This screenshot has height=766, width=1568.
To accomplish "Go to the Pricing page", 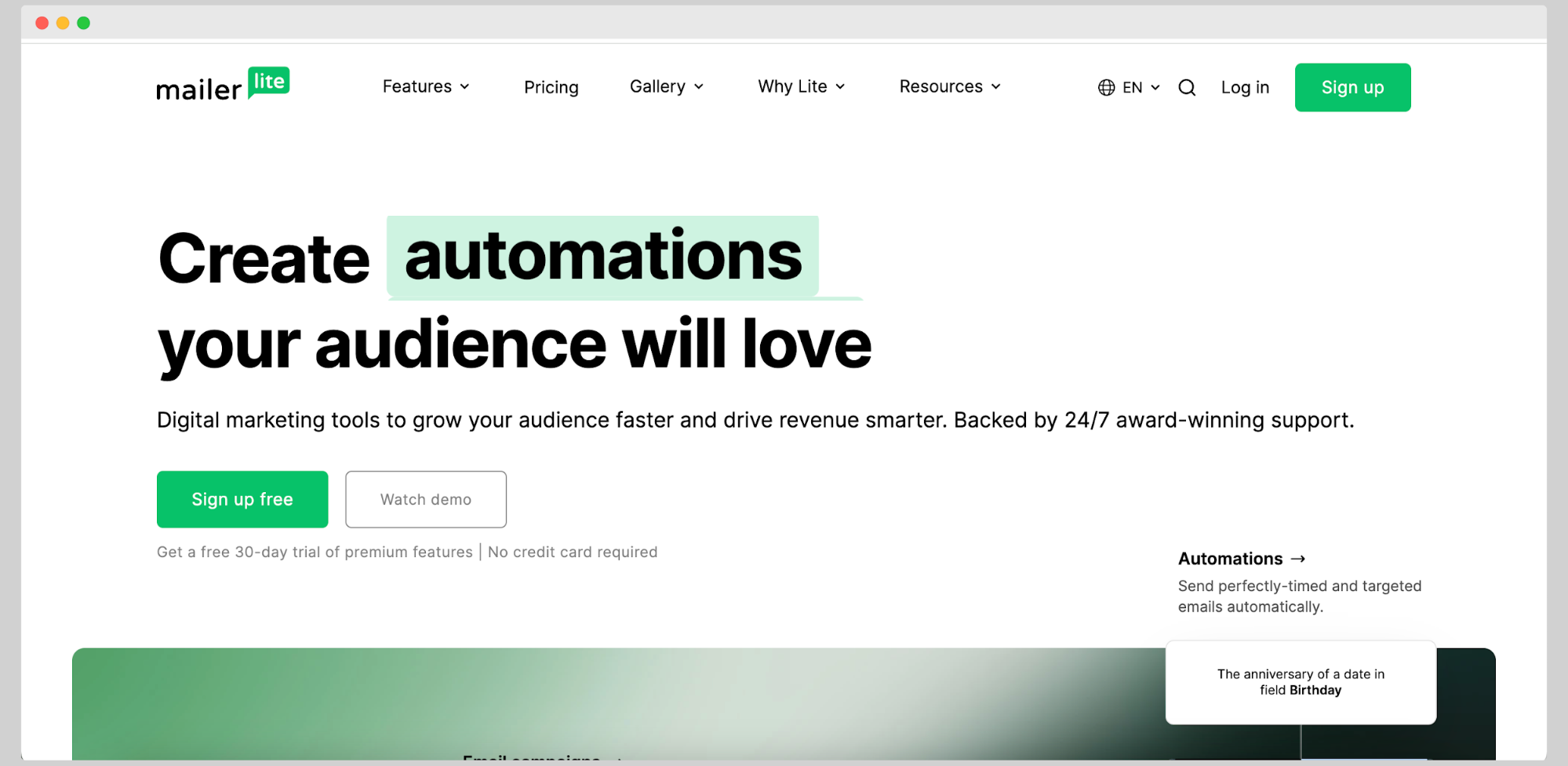I will [551, 87].
